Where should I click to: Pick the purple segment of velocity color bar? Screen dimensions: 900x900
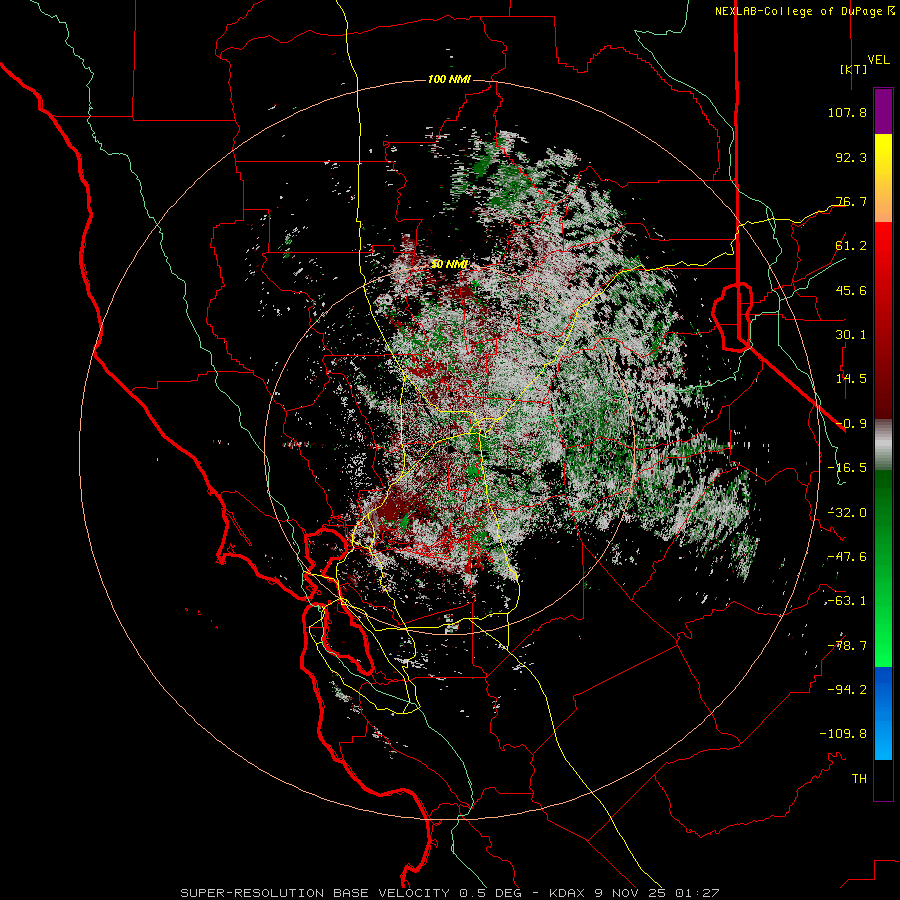(x=883, y=111)
